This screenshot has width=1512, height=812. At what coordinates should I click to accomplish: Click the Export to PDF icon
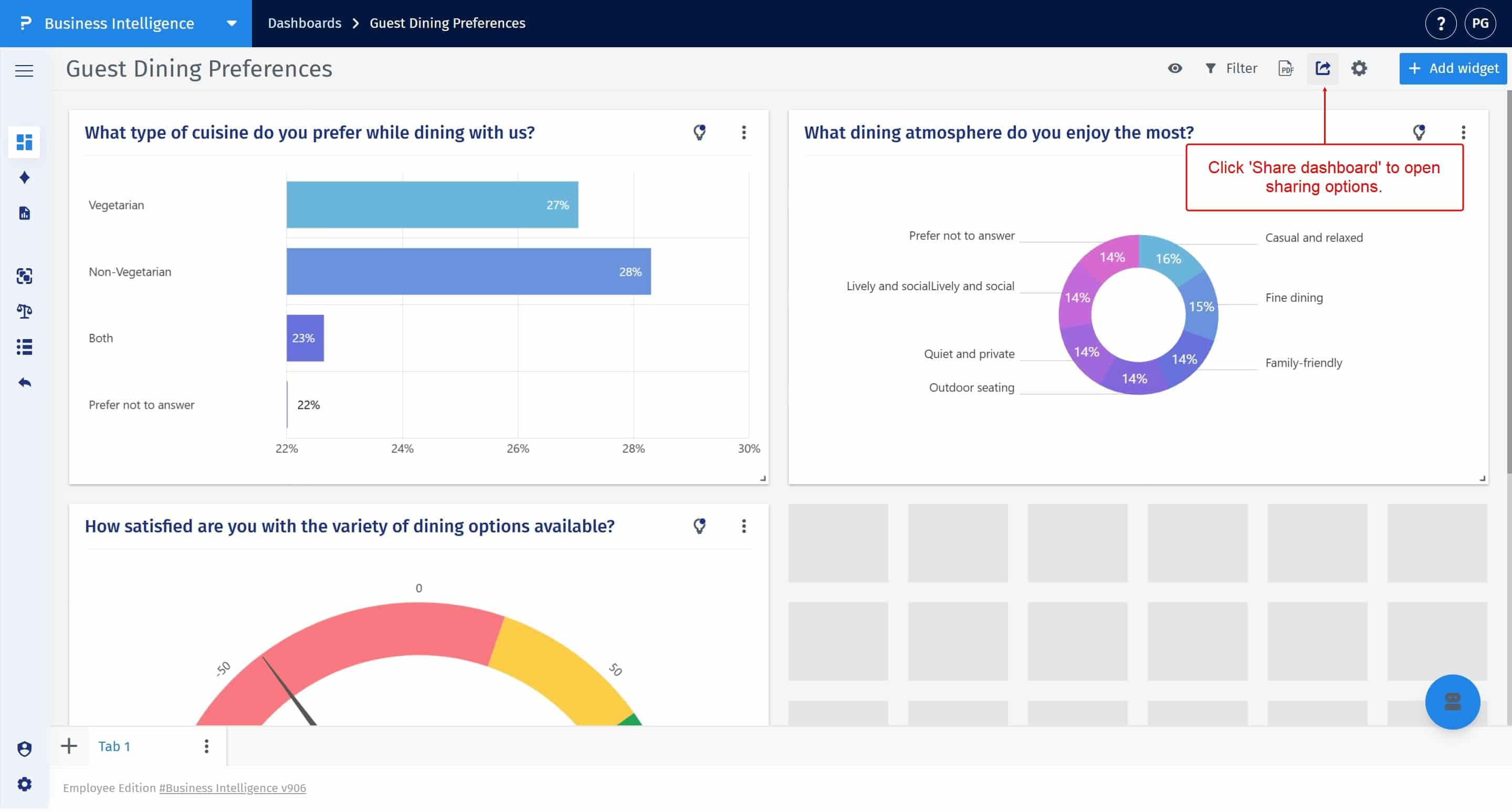coord(1285,68)
